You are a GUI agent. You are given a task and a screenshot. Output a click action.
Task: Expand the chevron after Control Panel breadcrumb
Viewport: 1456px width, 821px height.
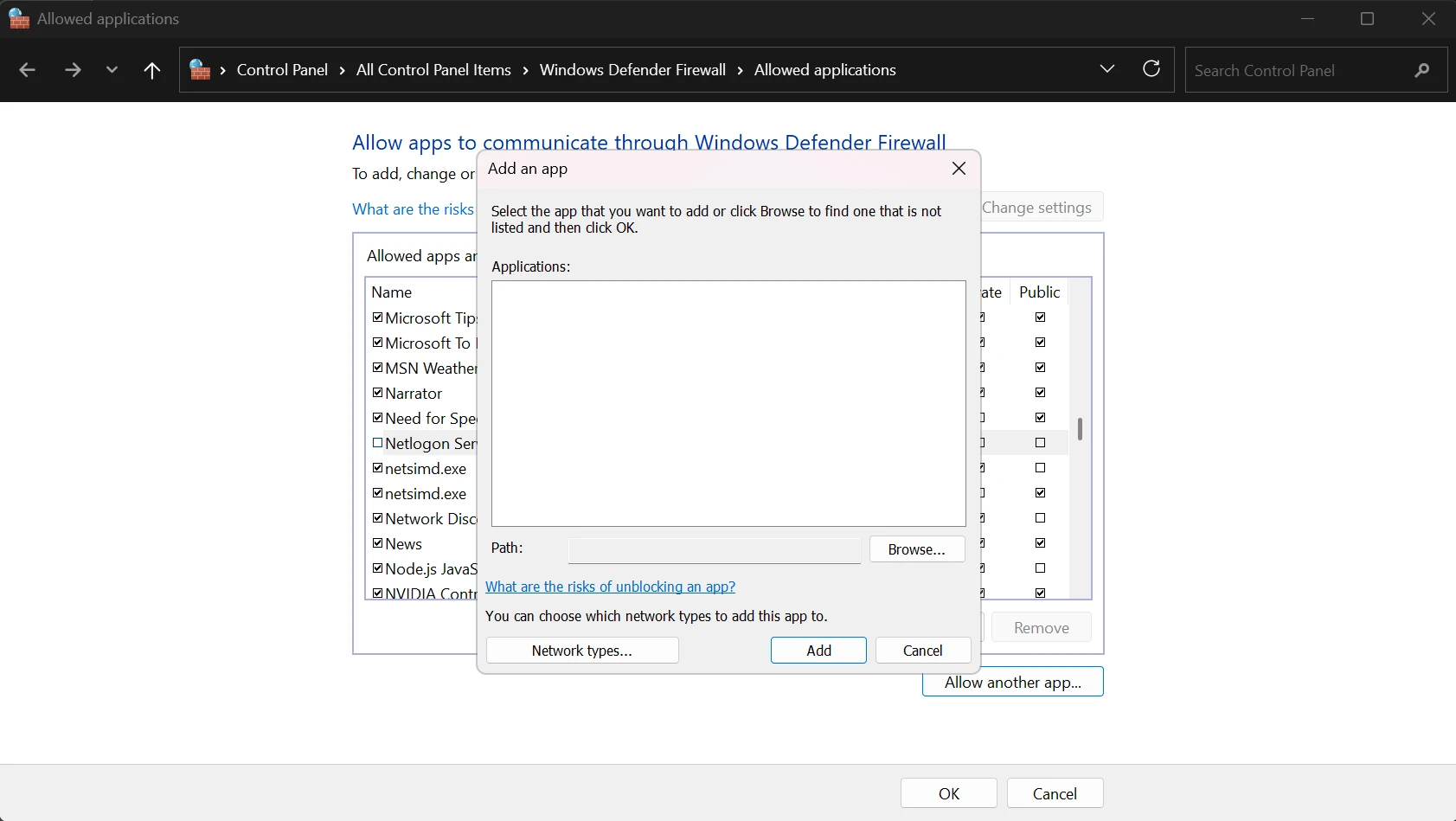pos(343,70)
